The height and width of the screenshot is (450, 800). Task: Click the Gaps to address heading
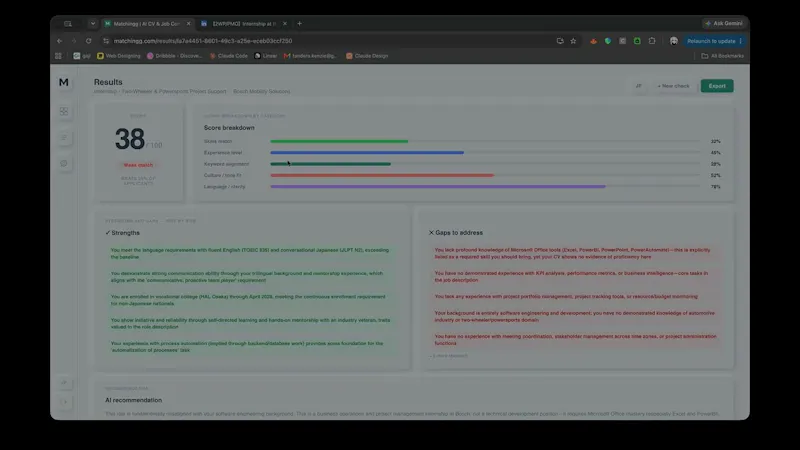tap(456, 233)
